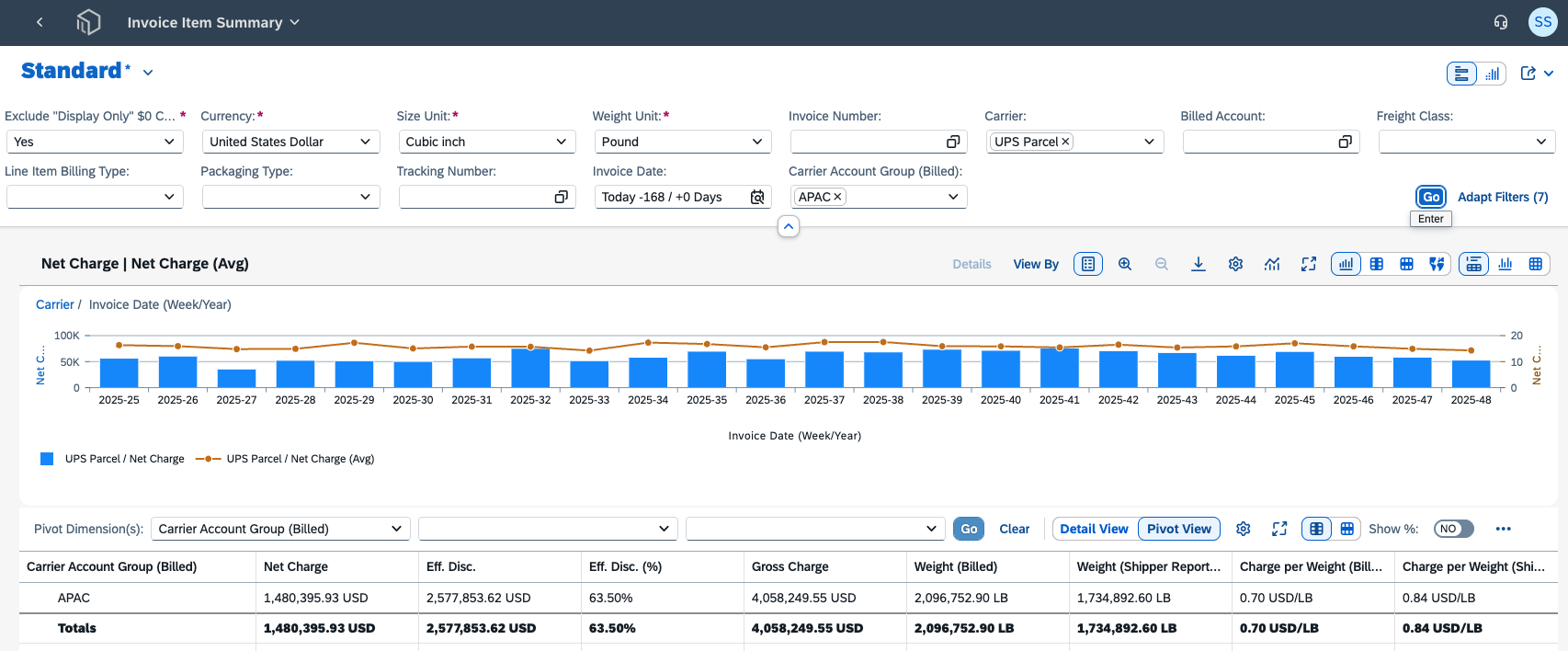
Task: Click the Clear link in pivot toolbar
Action: pos(1015,529)
